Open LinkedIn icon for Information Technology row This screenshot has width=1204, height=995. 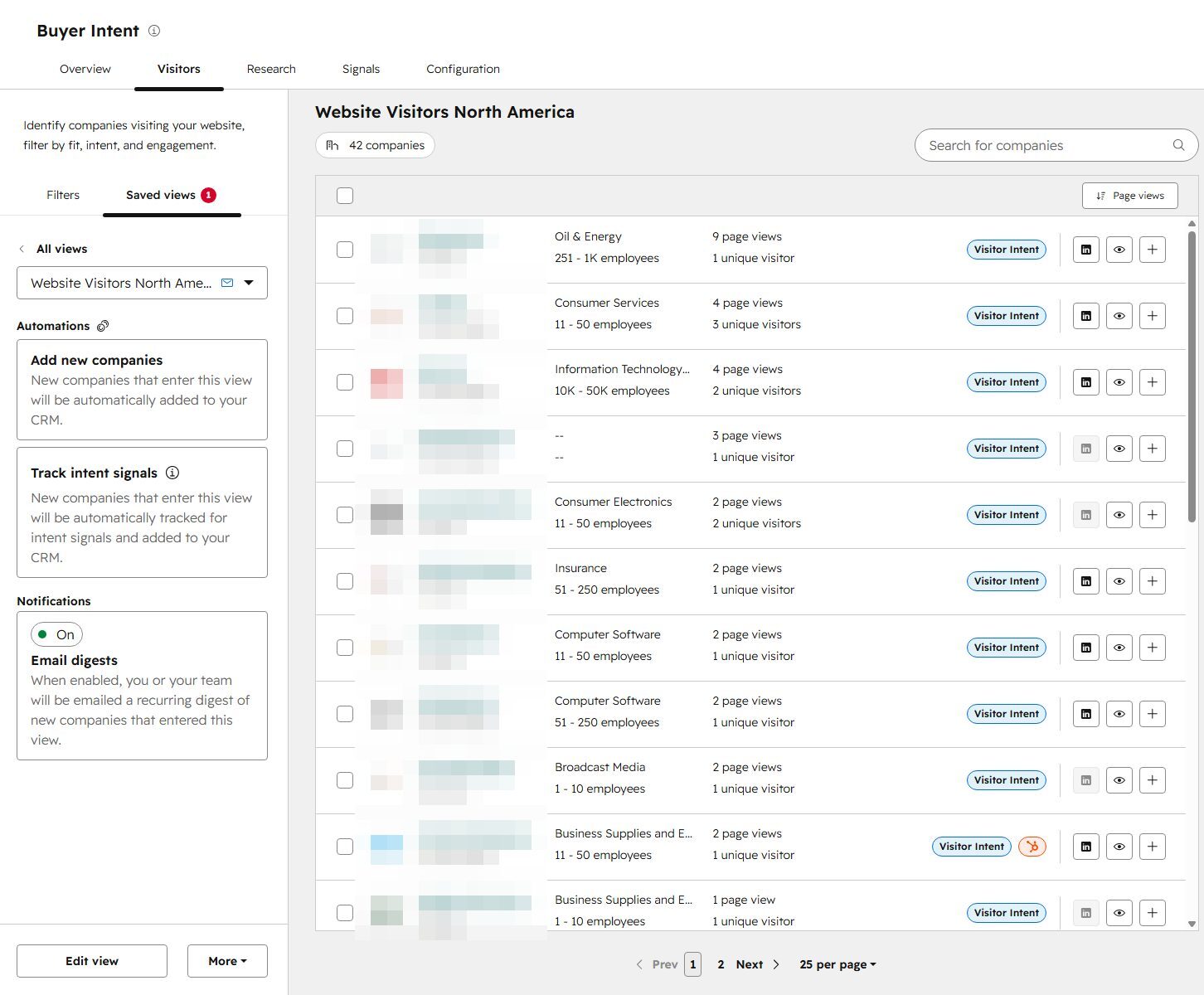click(1086, 382)
